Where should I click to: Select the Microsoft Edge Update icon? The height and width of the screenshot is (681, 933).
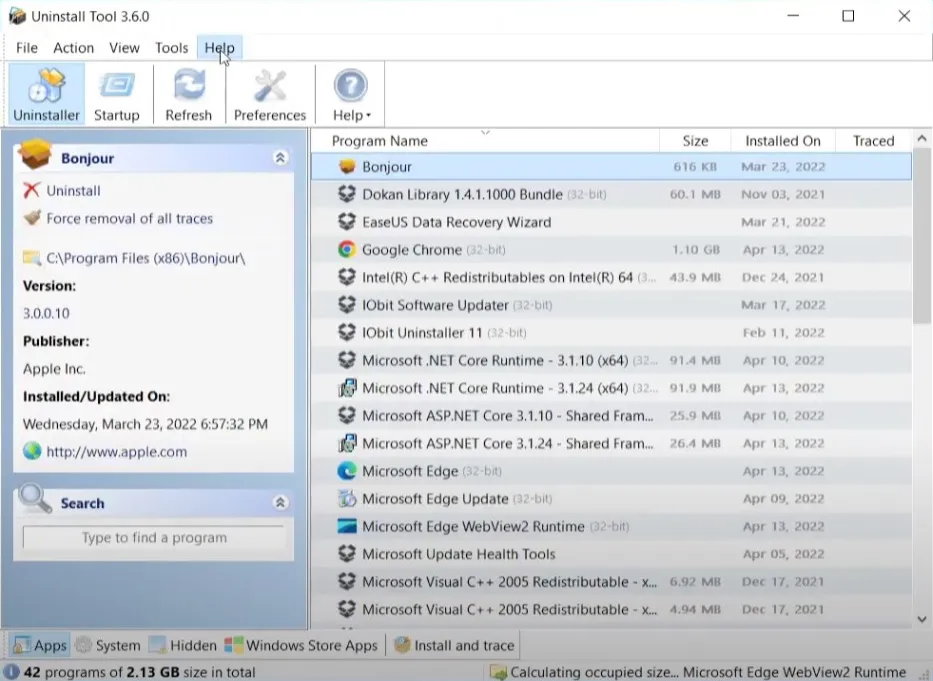347,499
